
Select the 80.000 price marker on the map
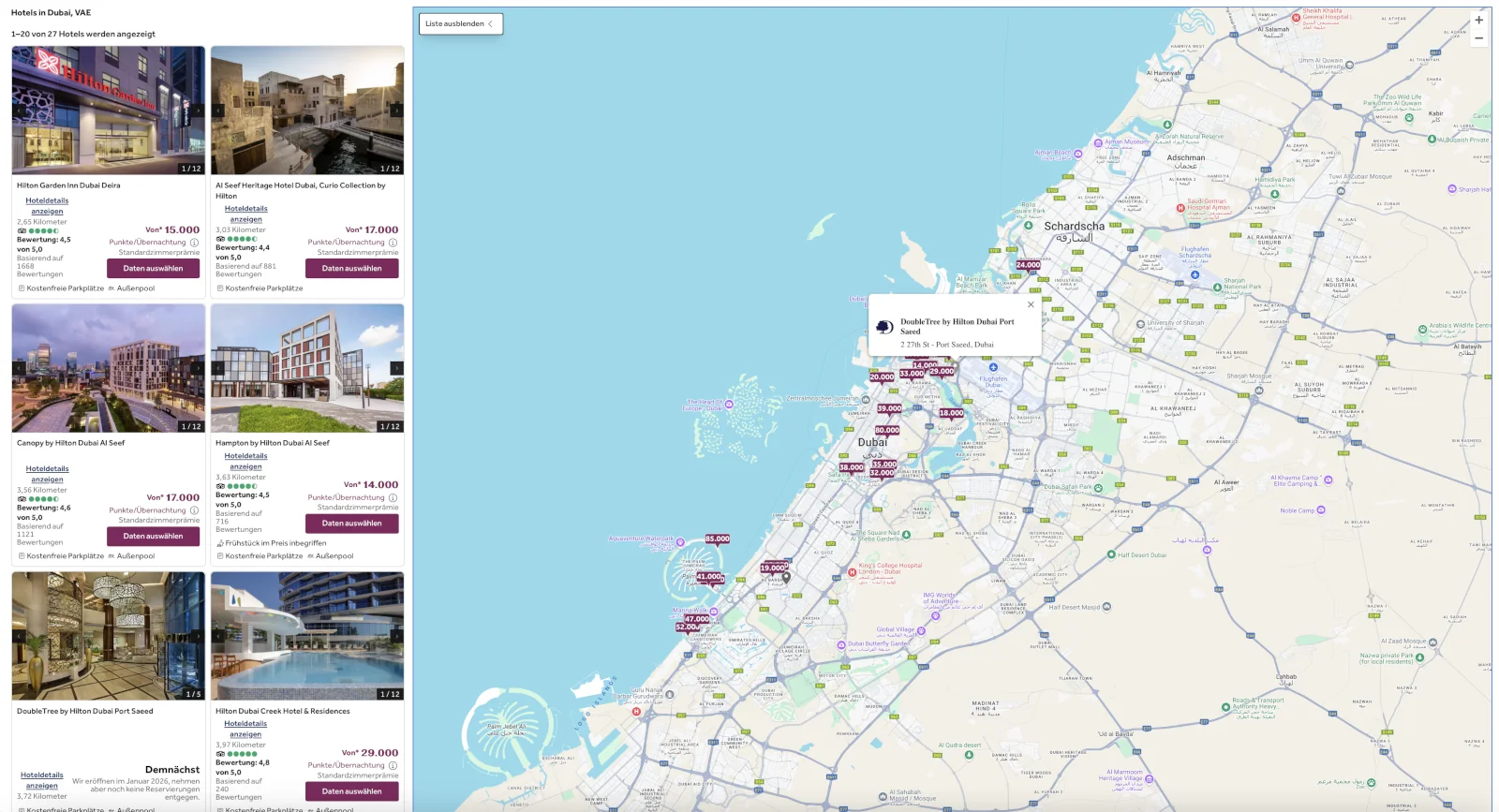pyautogui.click(x=886, y=431)
